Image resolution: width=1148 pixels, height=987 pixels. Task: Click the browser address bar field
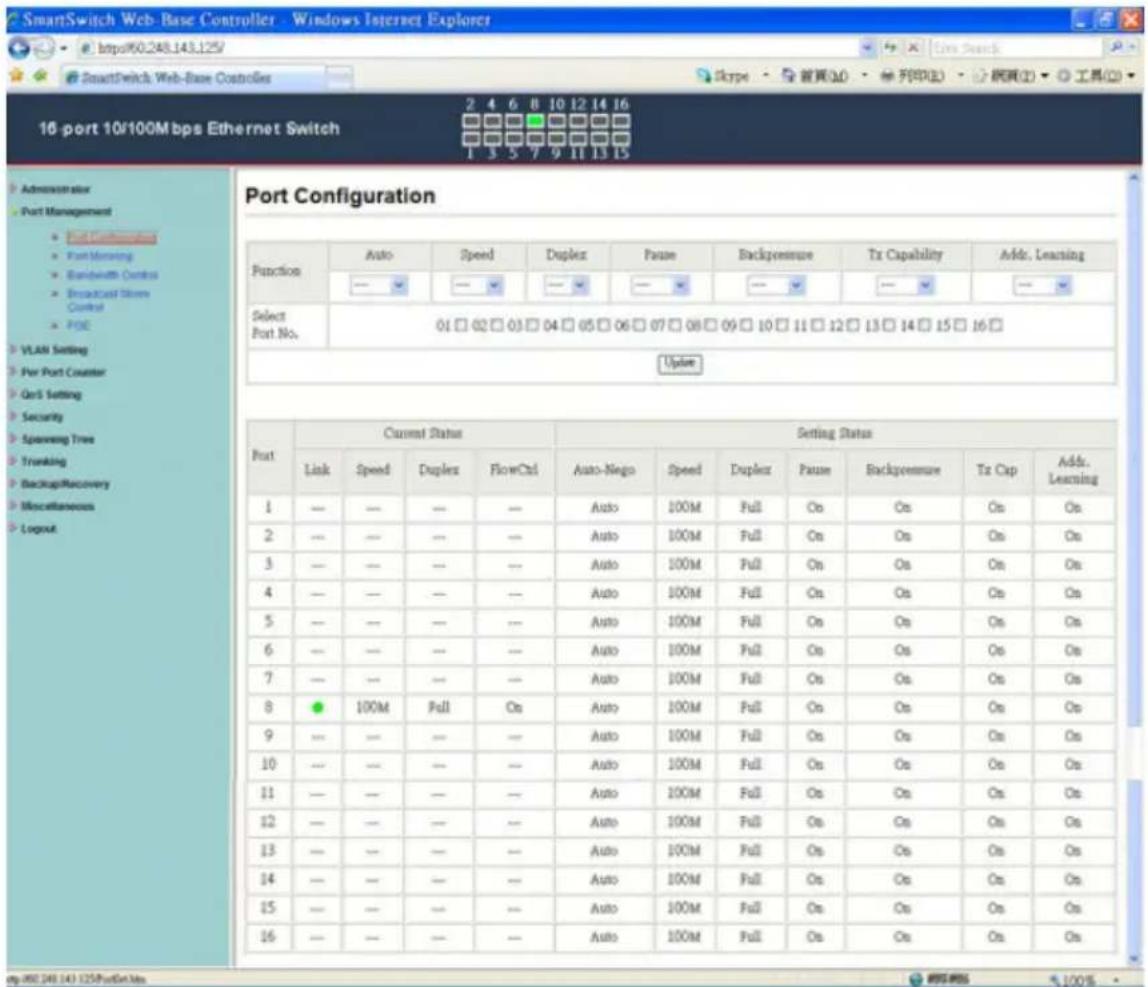click(x=469, y=48)
